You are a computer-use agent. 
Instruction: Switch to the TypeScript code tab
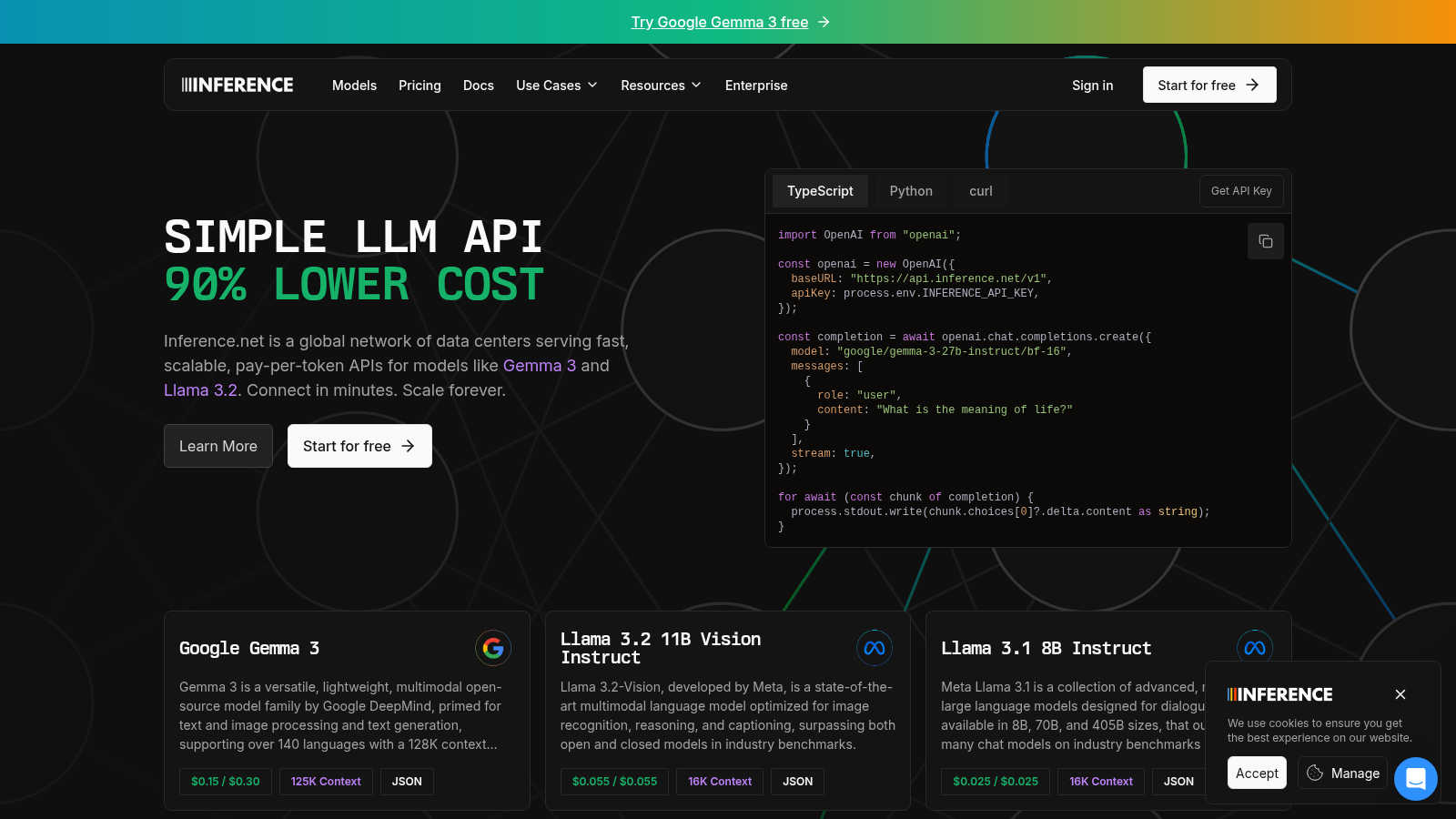click(820, 191)
